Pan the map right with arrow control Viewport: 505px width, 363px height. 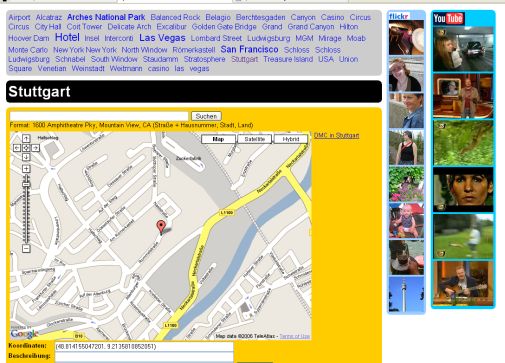[35, 148]
